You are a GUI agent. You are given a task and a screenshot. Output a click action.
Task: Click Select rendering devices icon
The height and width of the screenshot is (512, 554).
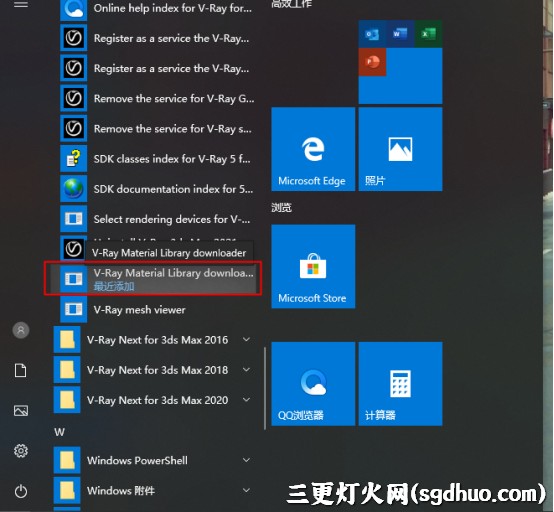tap(73, 219)
